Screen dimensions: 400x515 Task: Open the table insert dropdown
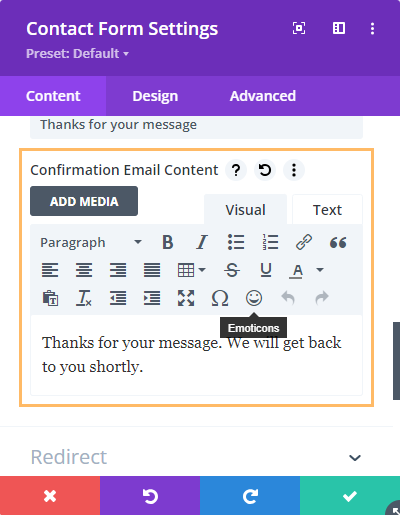(191, 270)
